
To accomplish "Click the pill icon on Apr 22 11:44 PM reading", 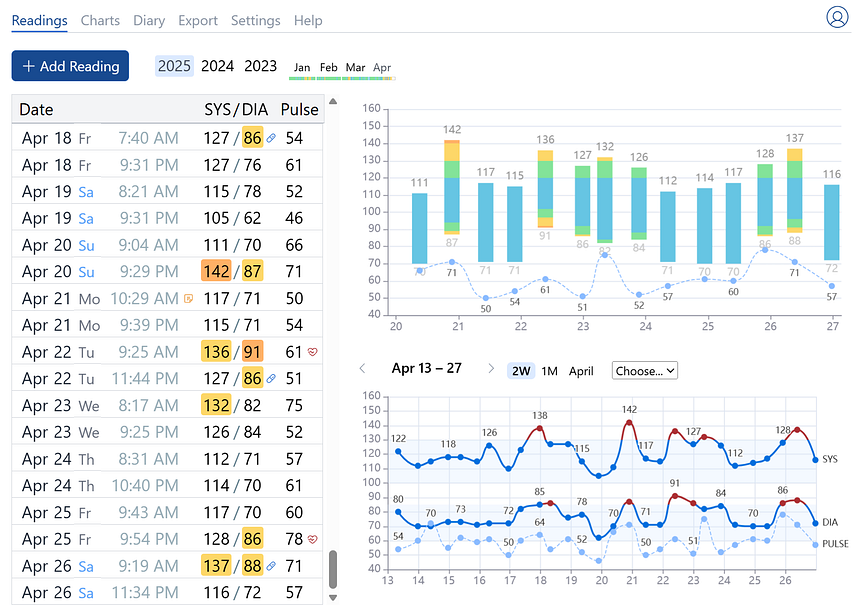I will tap(272, 379).
